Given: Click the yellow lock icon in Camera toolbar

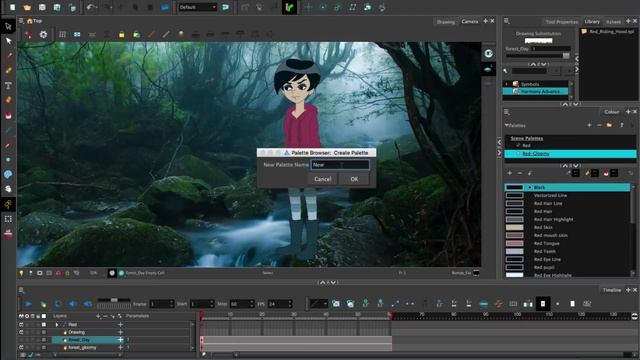Looking at the screenshot, I should coord(121,35).
